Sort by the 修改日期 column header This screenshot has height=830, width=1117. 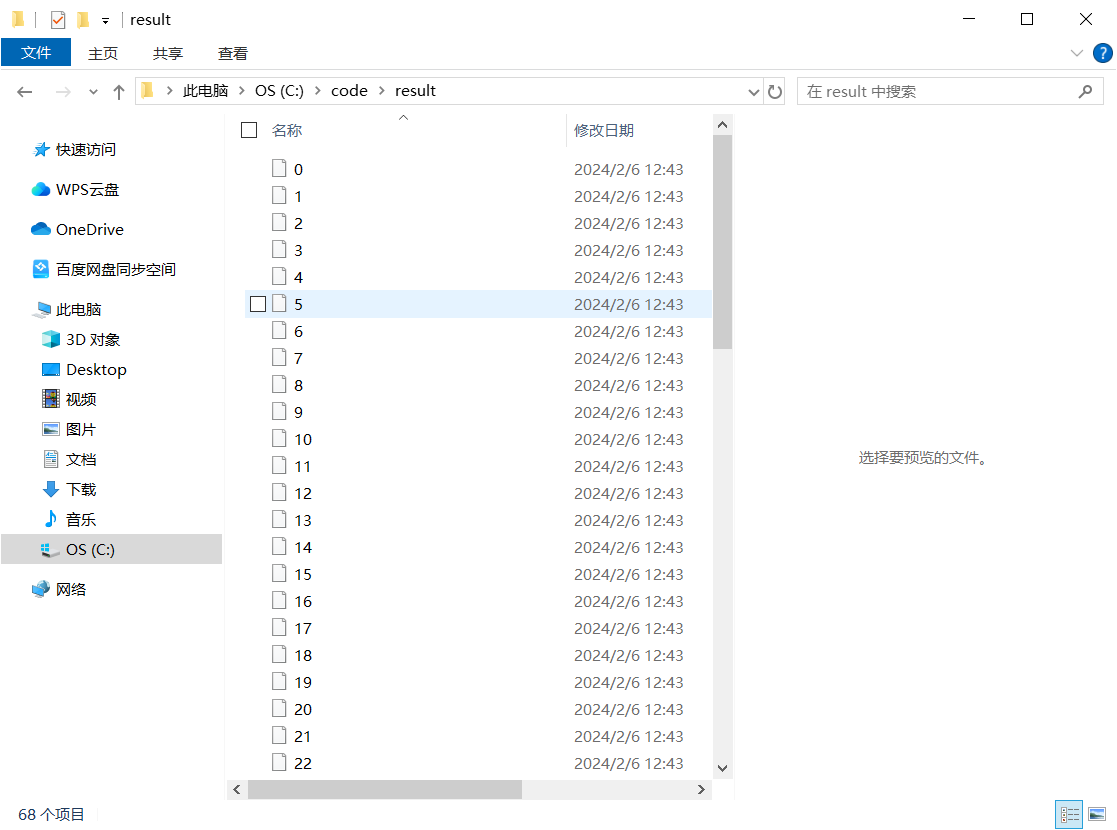603,130
